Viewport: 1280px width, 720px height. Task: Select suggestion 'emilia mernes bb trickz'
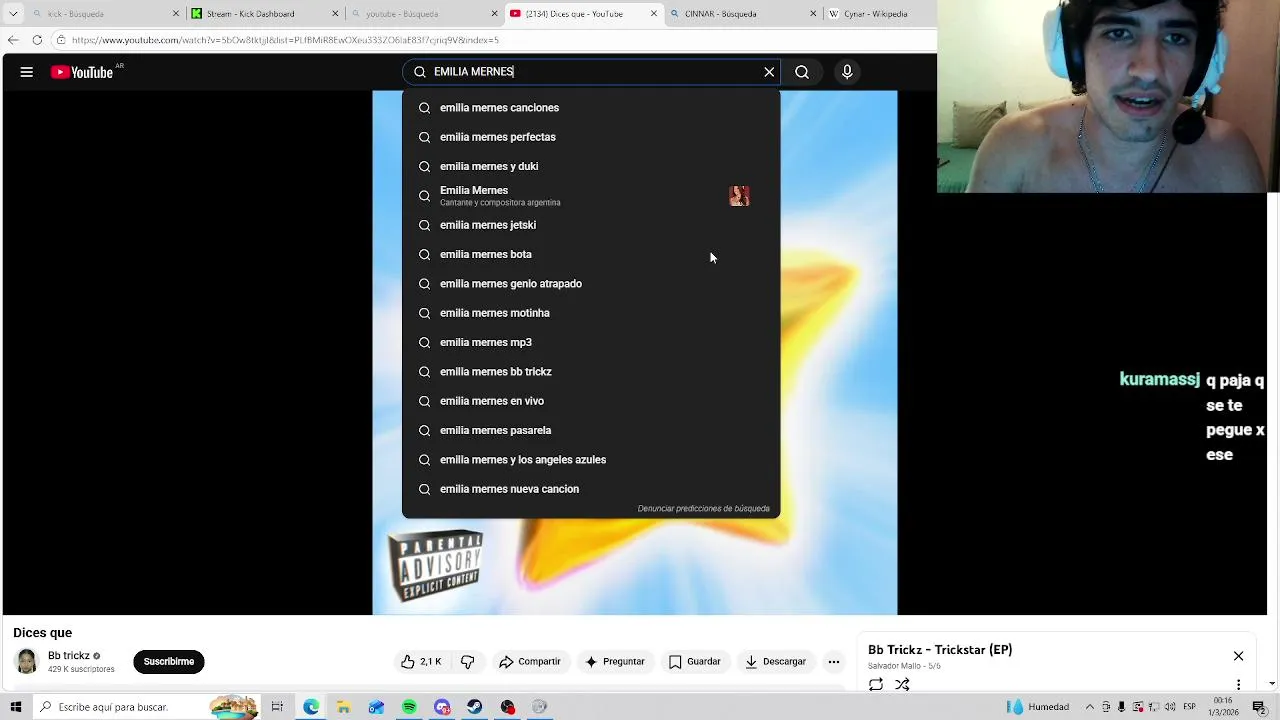pyautogui.click(x=591, y=372)
